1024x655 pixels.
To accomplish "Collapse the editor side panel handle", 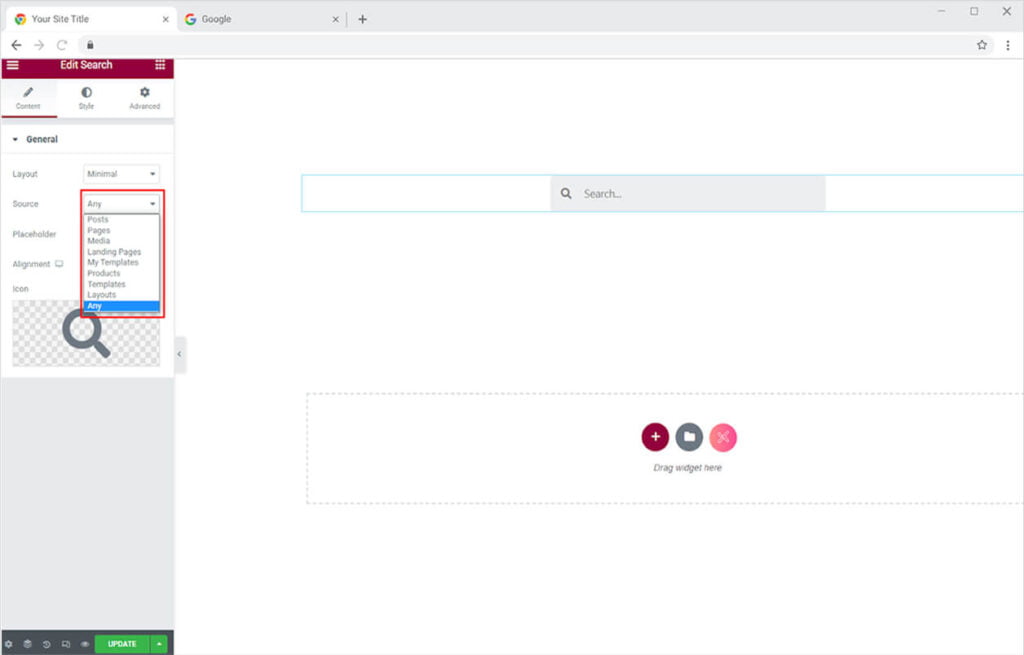I will [x=180, y=354].
